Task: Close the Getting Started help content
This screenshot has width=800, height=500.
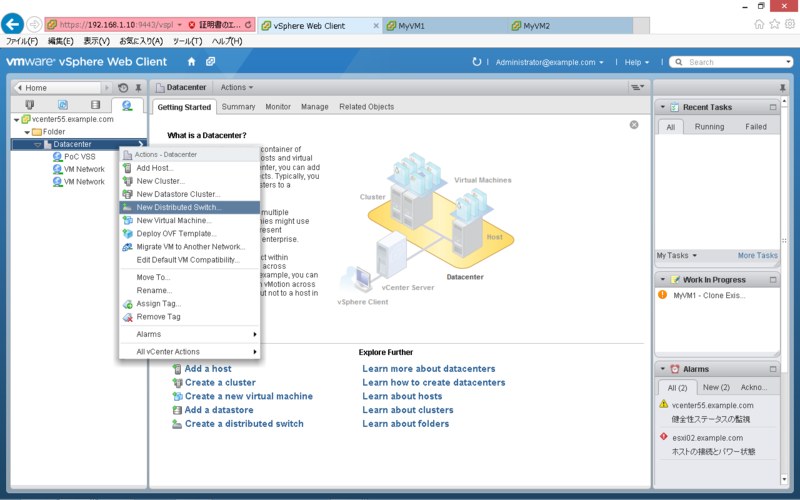Action: tap(634, 125)
